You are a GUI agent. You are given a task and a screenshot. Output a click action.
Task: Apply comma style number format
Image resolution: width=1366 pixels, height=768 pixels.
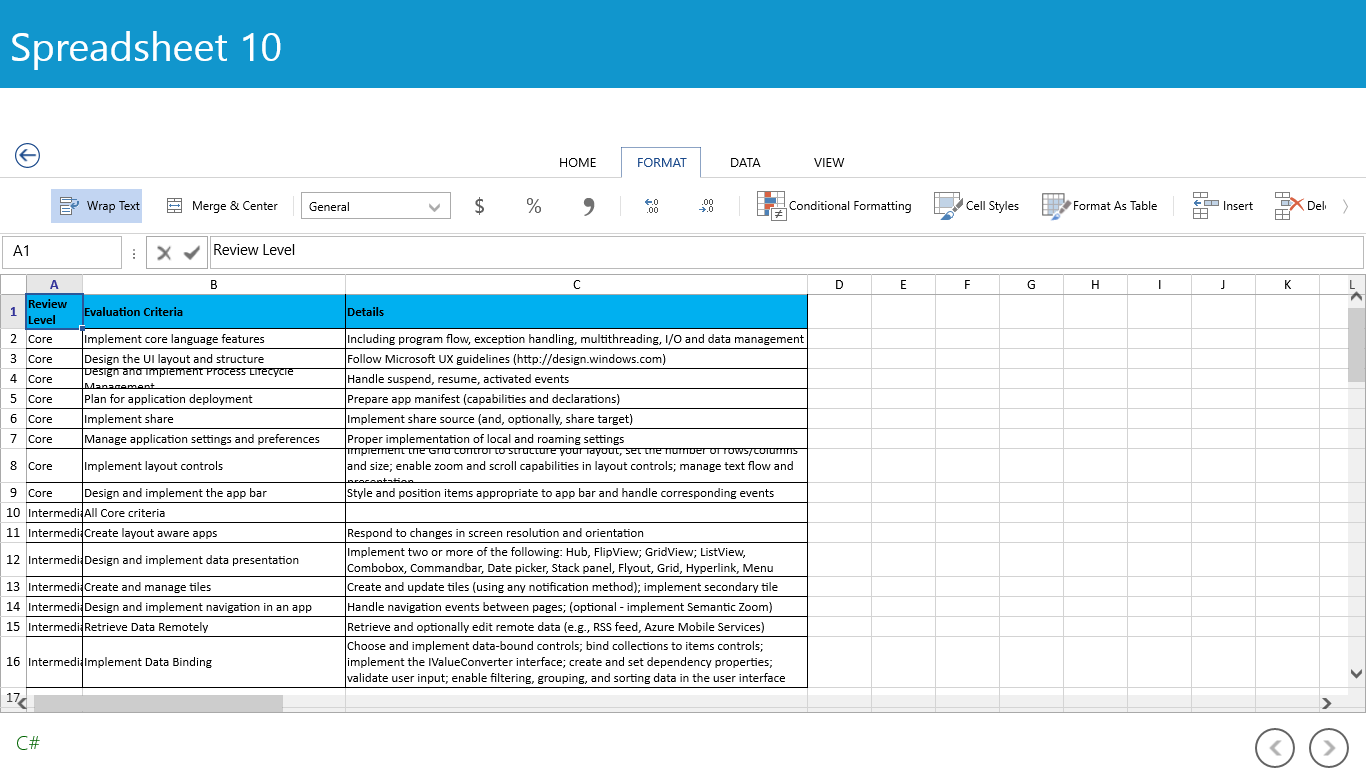(x=589, y=206)
